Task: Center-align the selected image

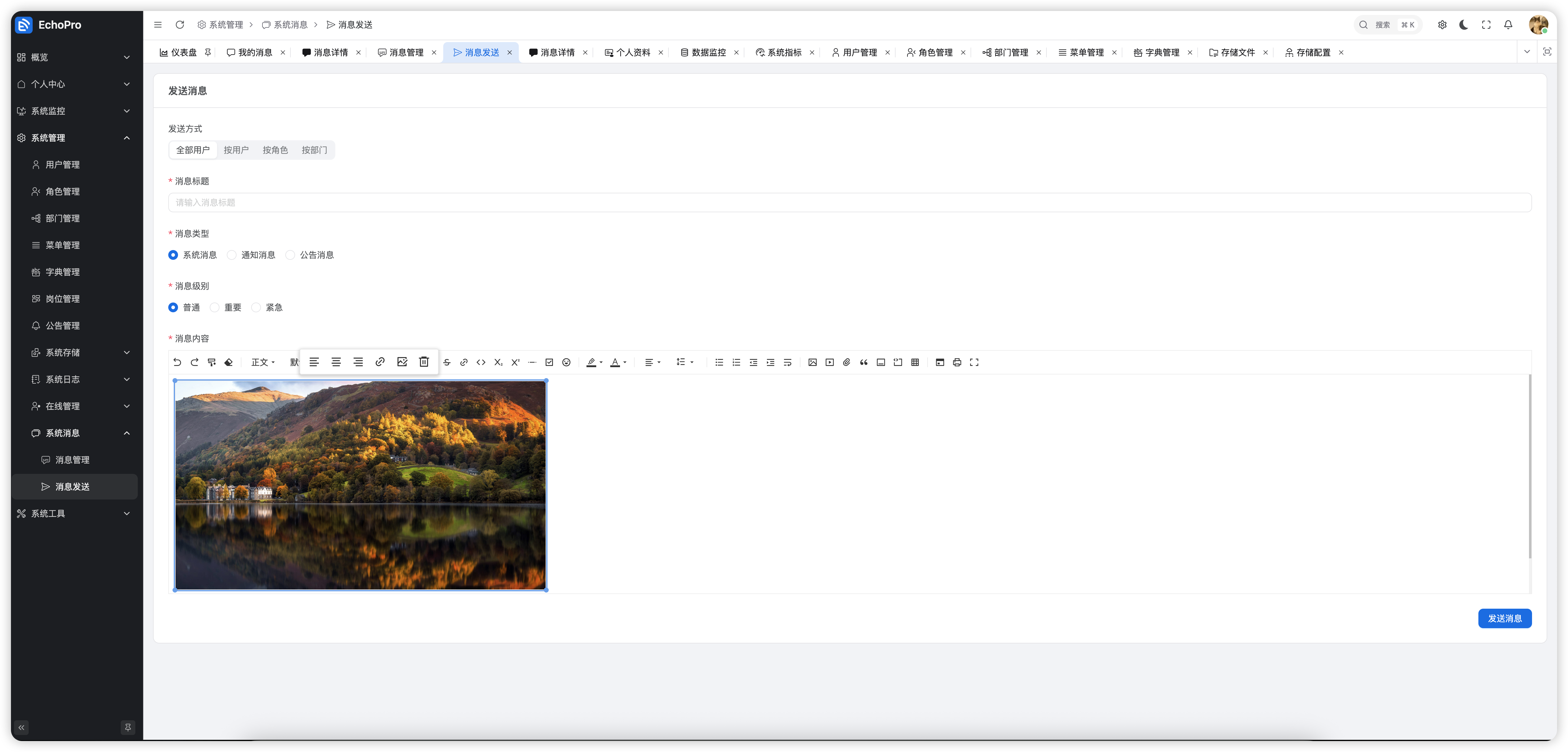Action: pyautogui.click(x=336, y=362)
